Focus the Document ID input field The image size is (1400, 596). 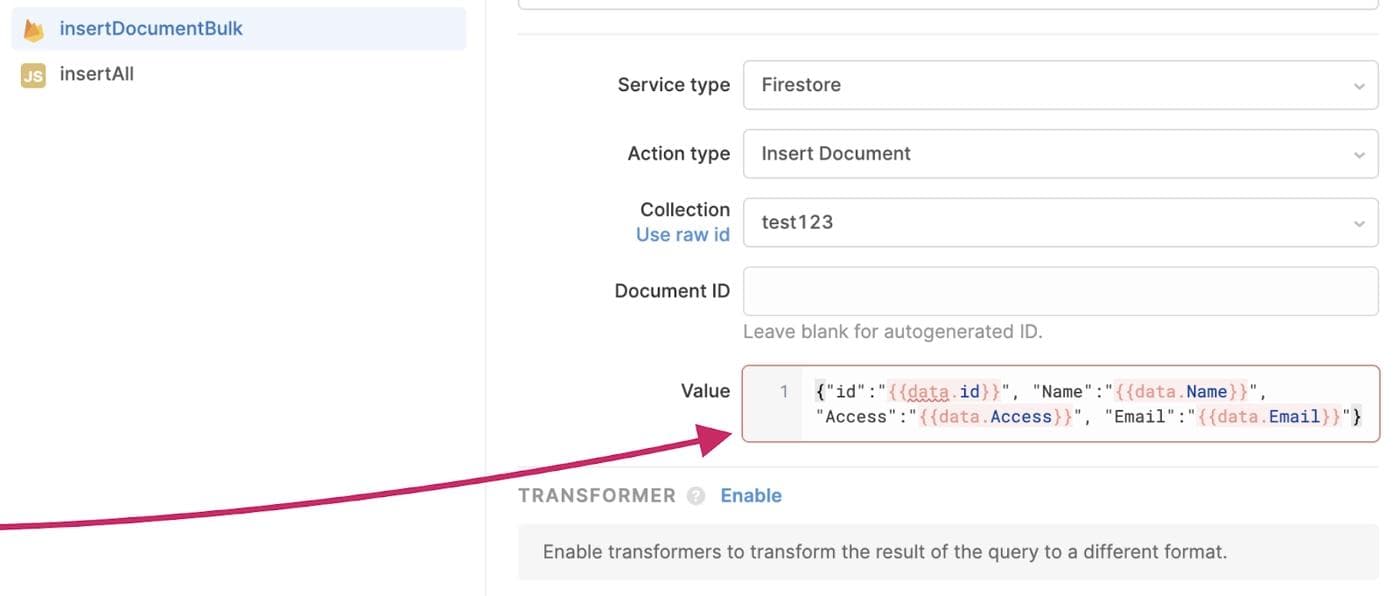[x=1060, y=292]
